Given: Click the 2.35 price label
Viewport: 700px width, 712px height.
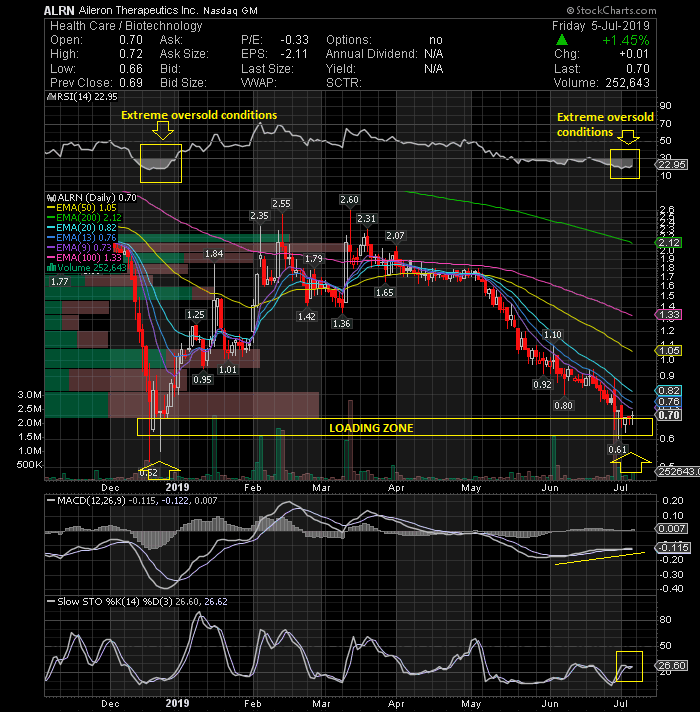Looking at the screenshot, I should (259, 216).
